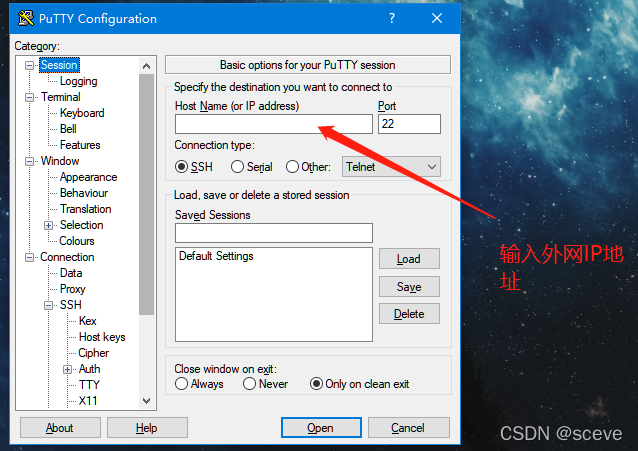
Task: Open the Behaviour category
Action: point(84,193)
